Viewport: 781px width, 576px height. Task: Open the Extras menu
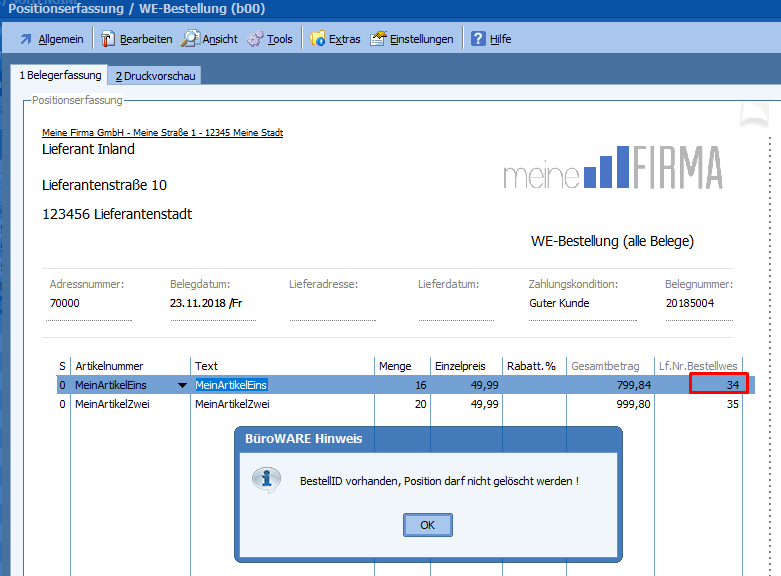(344, 39)
